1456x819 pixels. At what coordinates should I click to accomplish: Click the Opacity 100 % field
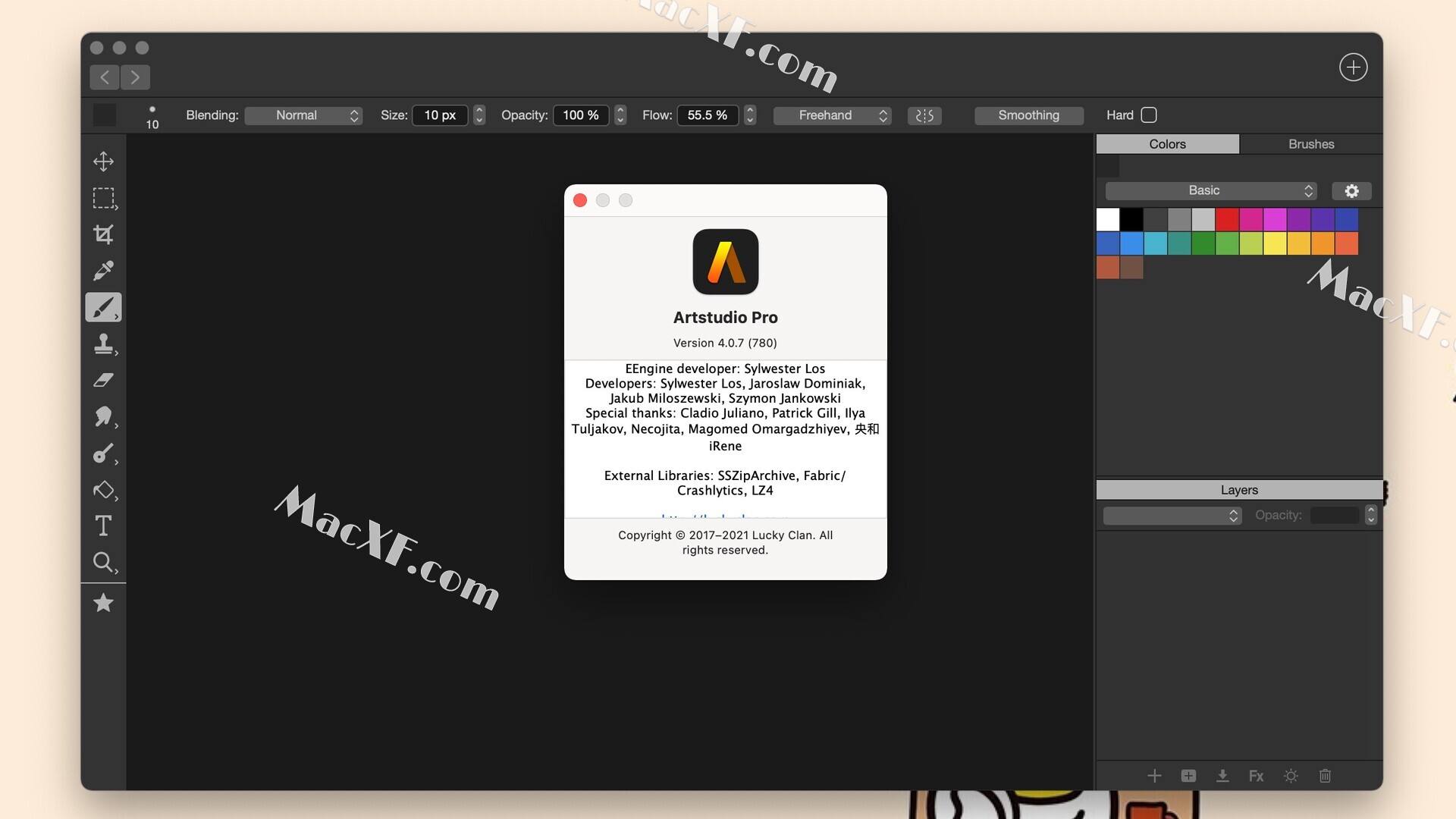[581, 115]
